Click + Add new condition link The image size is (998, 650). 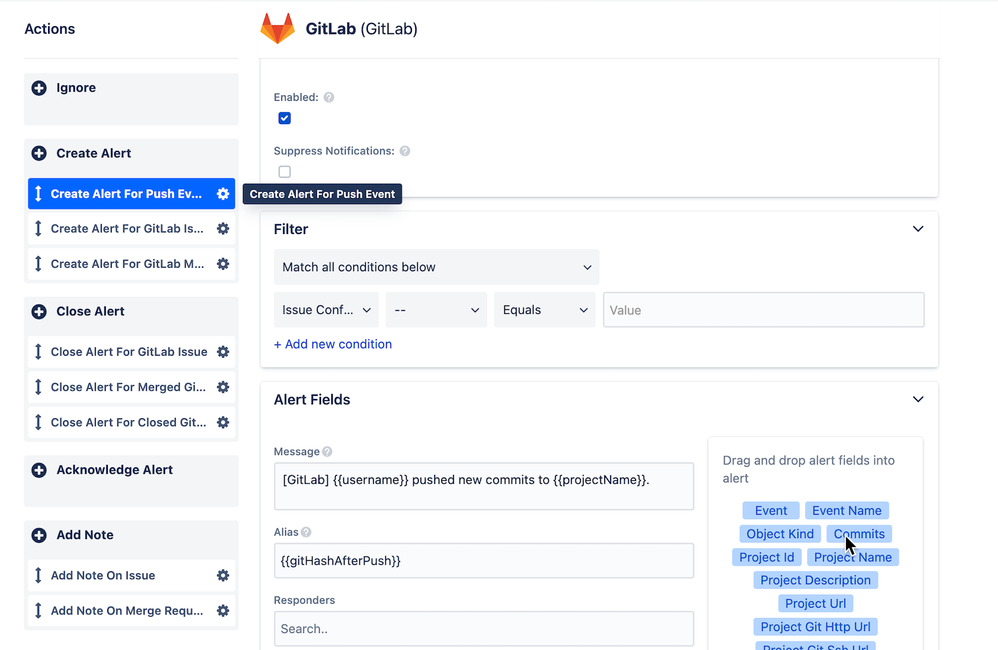pos(333,344)
